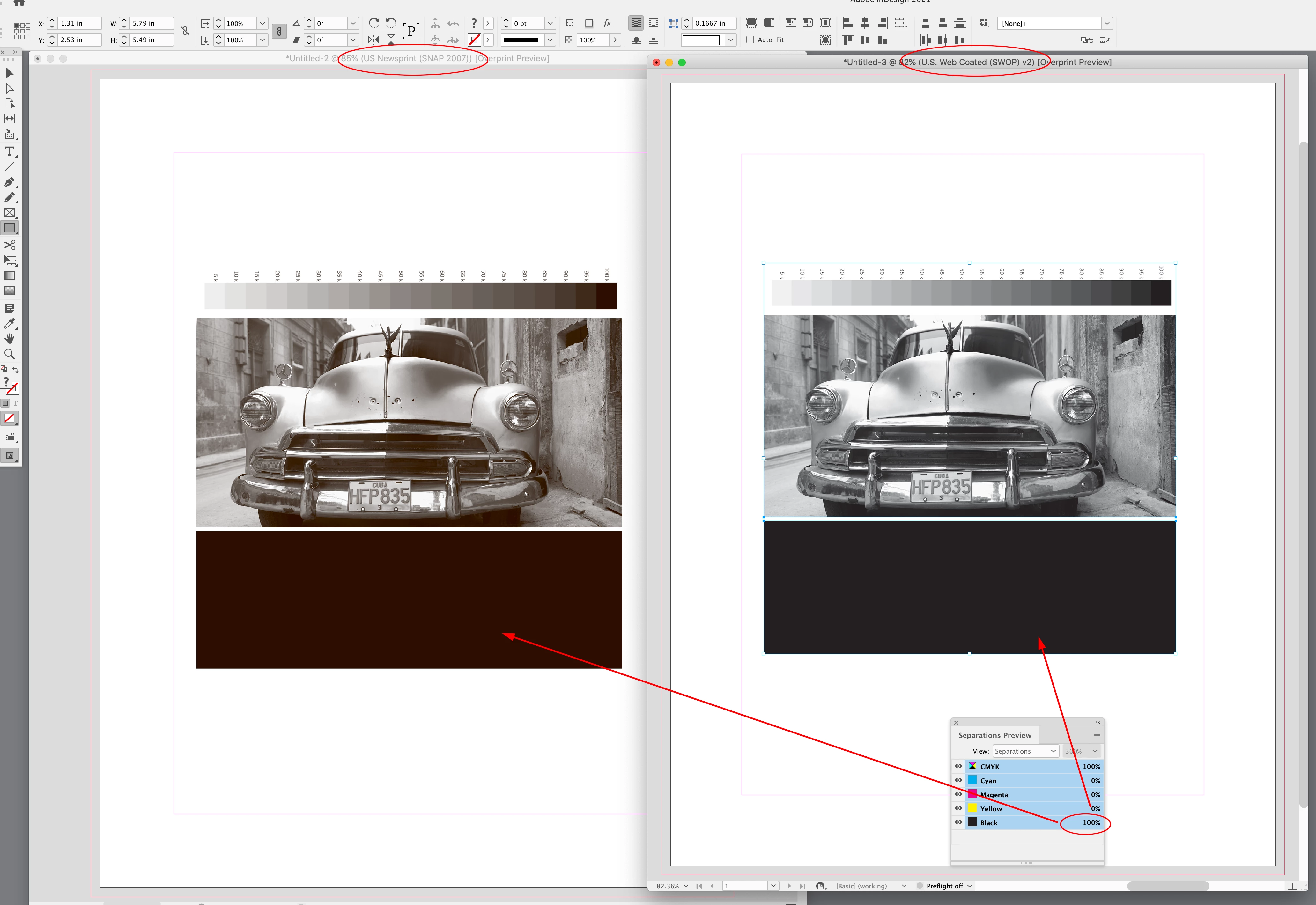Click the X position input field
Viewport: 1316px width, 905px height.
pos(79,23)
